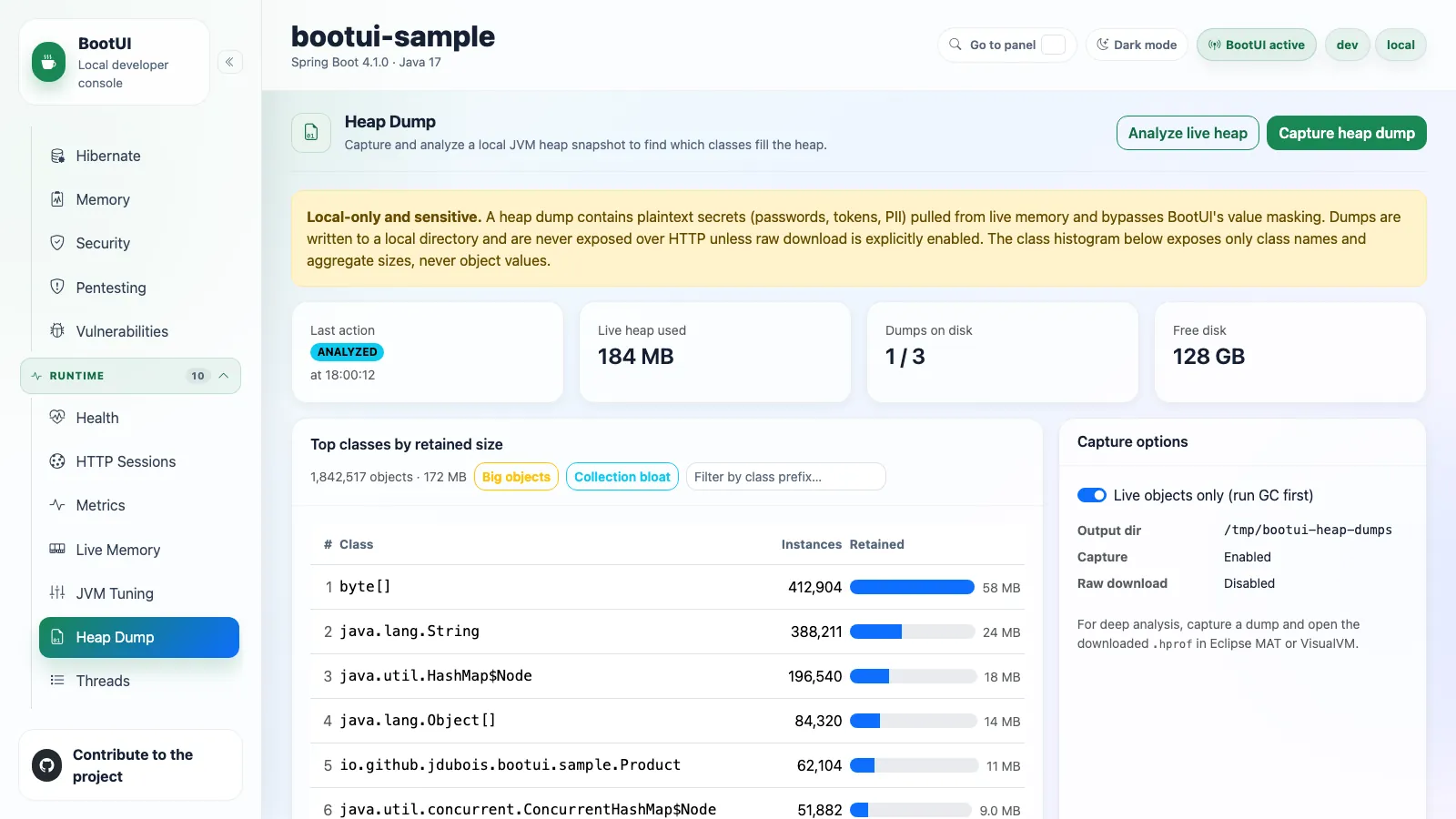This screenshot has width=1456, height=819.
Task: Select the java.lang.Object[] row
Action: pos(667,721)
